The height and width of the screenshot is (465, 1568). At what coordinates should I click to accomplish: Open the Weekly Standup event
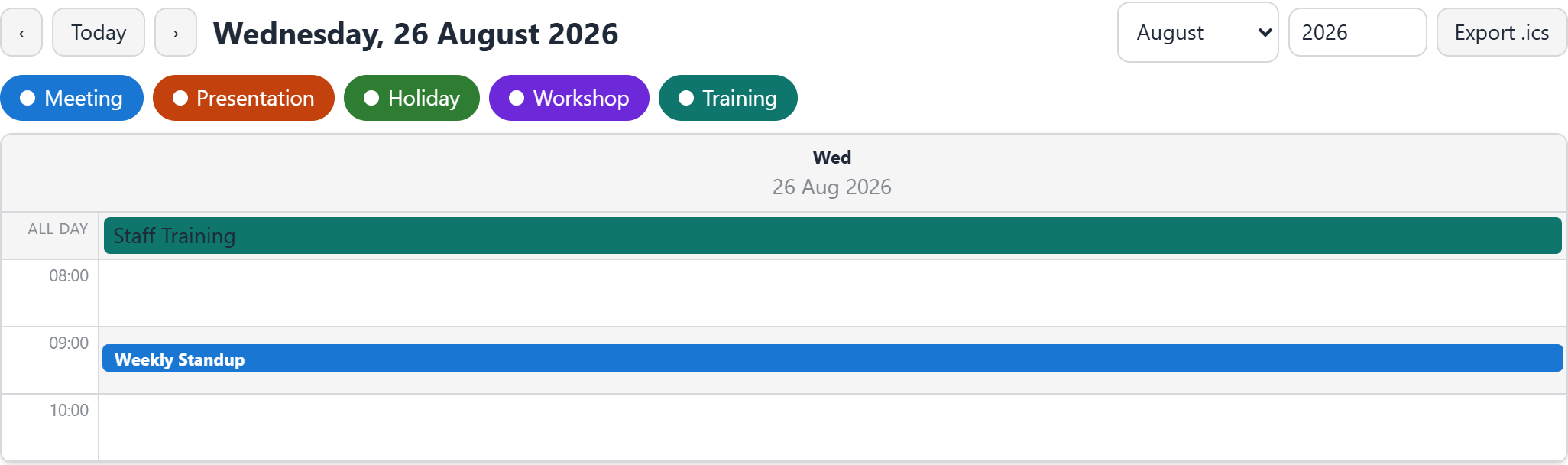click(833, 358)
